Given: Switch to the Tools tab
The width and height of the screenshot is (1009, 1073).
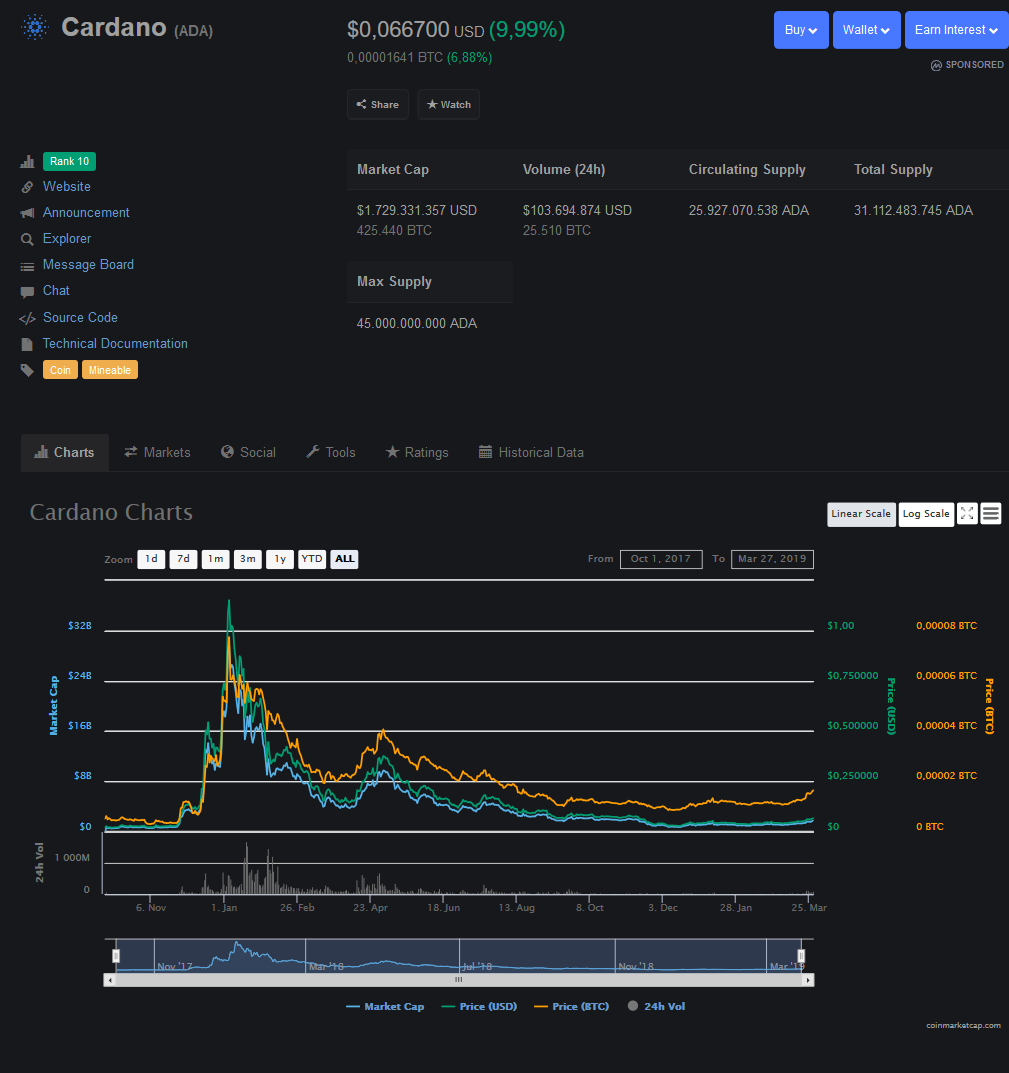Looking at the screenshot, I should 331,452.
